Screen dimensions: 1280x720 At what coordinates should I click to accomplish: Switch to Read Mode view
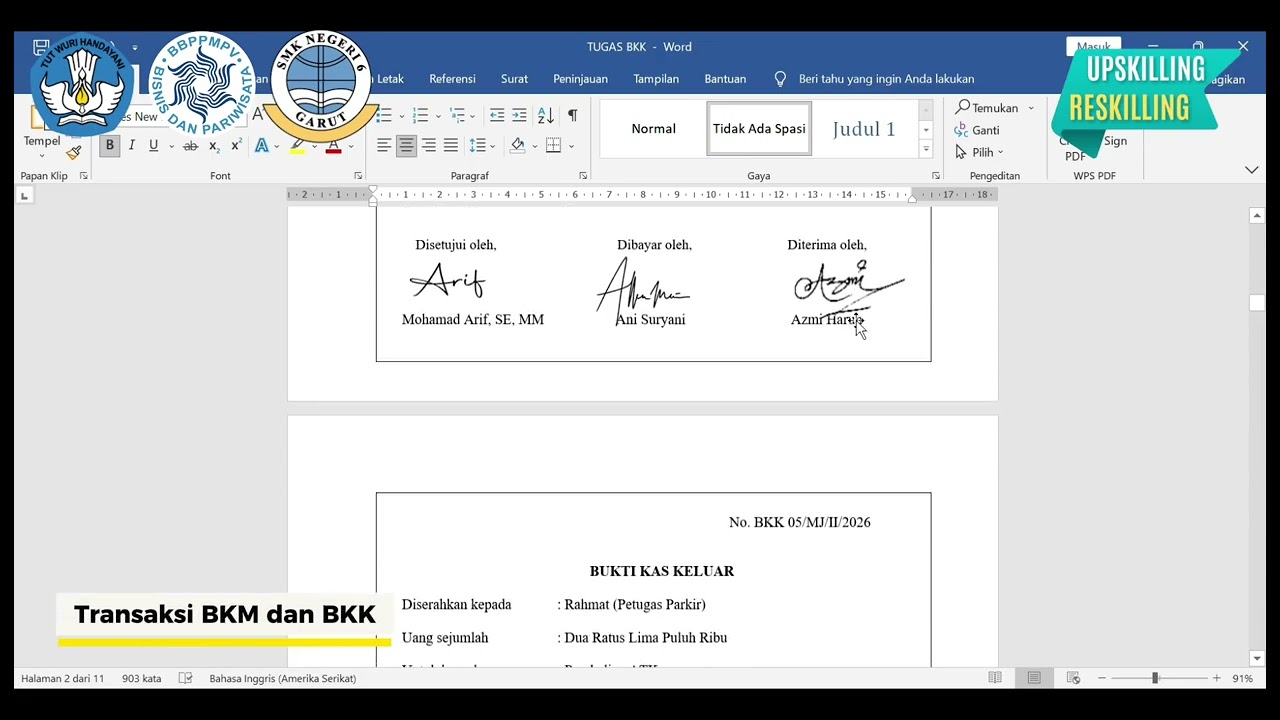tap(995, 678)
